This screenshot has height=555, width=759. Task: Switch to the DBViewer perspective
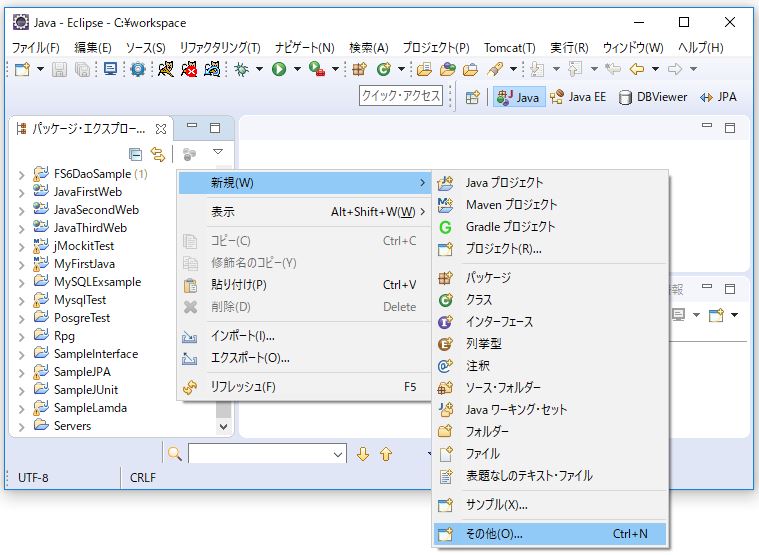(653, 97)
